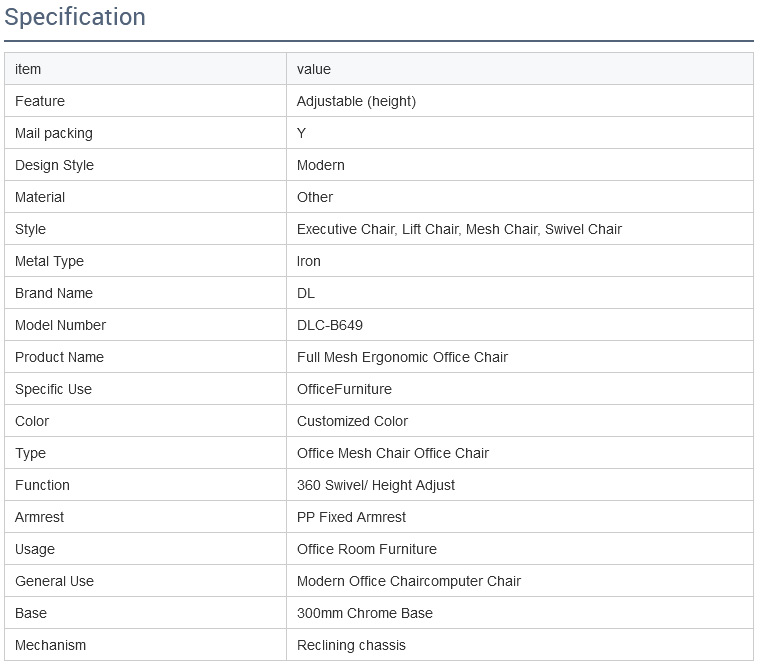Click the Customized Color value

352,421
